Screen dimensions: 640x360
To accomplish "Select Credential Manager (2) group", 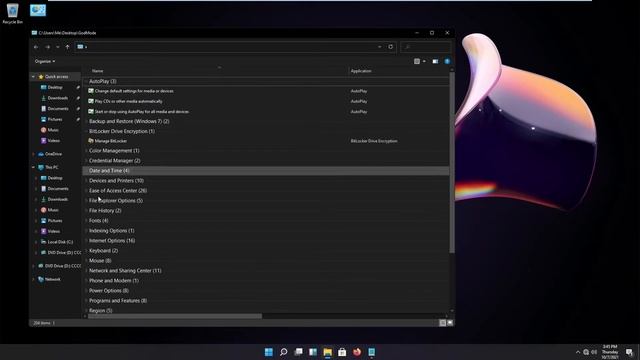I will [x=115, y=161].
